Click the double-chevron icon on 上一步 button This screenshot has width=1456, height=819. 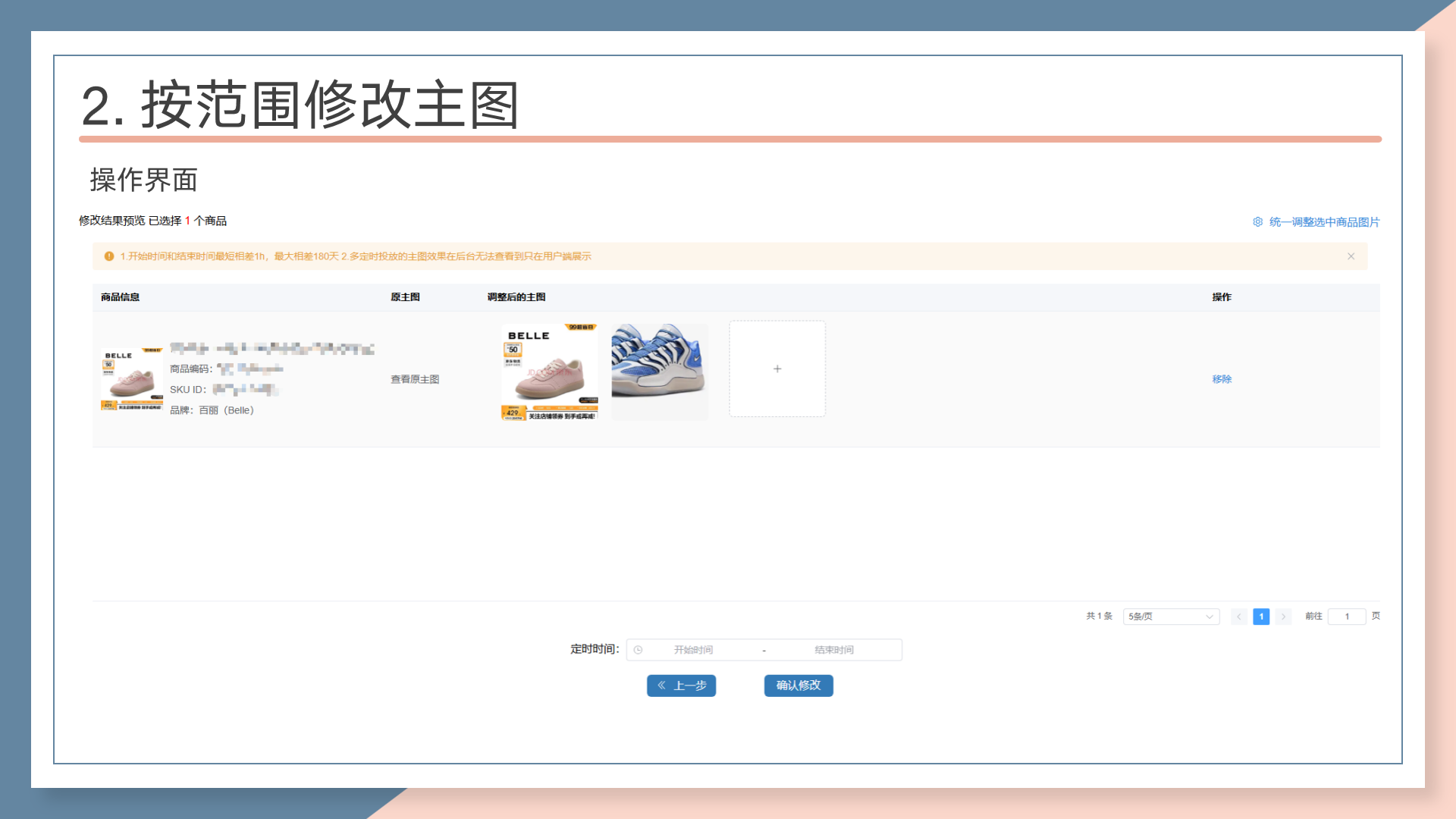[661, 686]
